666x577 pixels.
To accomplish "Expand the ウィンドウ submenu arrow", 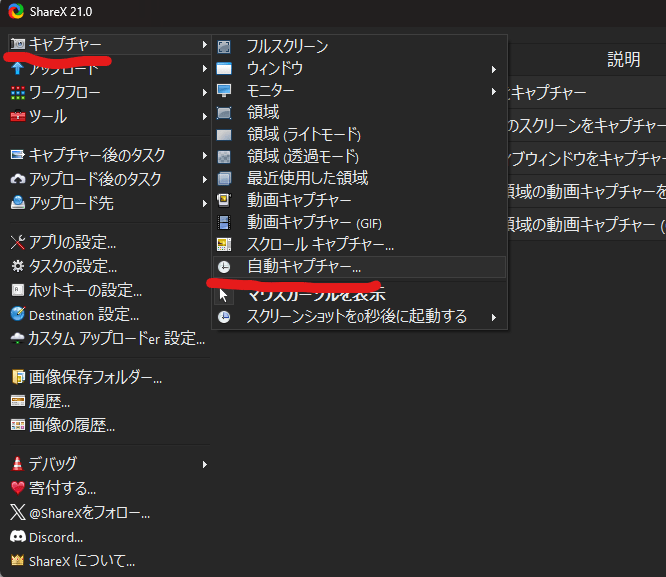I will [494, 69].
